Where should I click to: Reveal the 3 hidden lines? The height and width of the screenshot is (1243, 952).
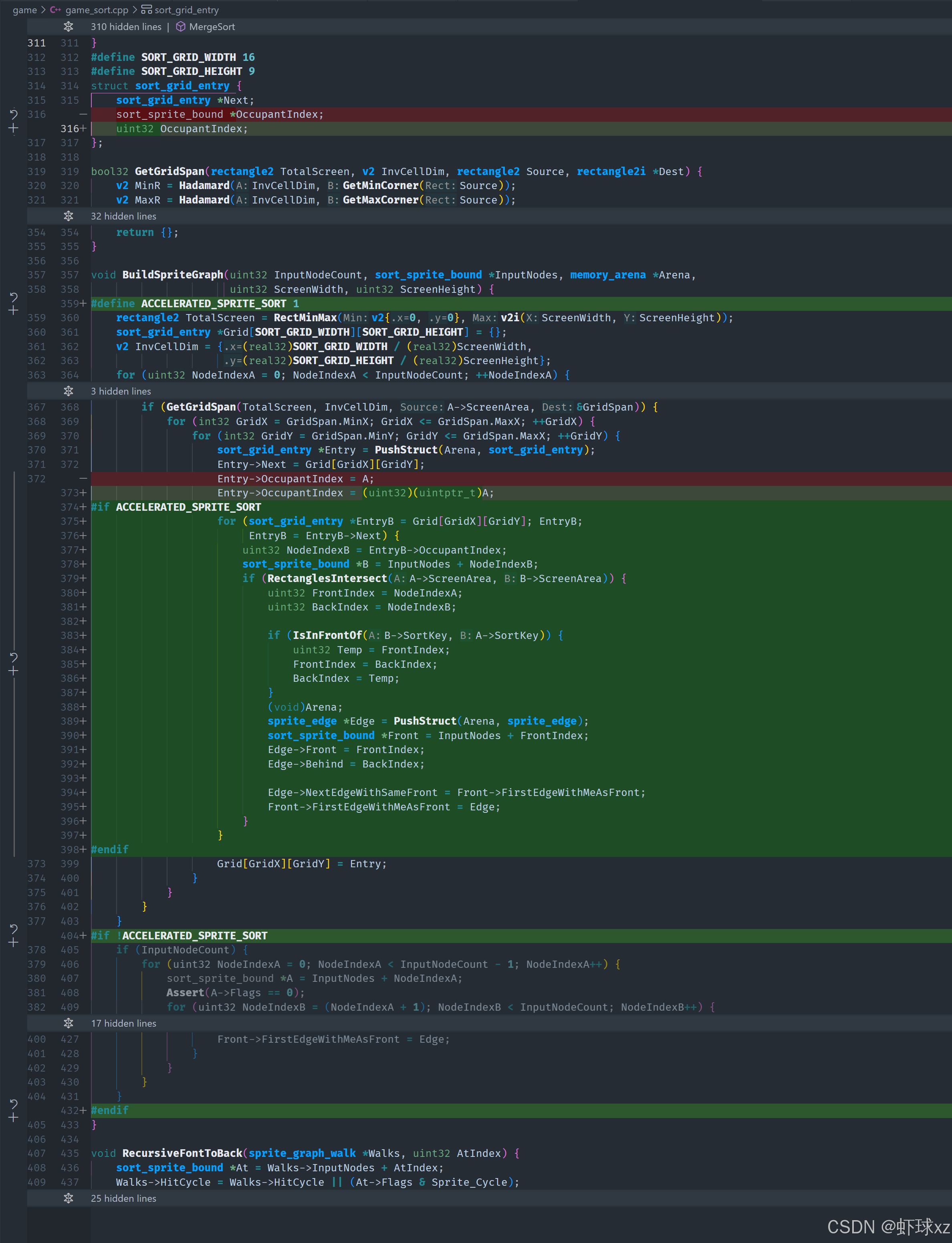click(x=68, y=391)
